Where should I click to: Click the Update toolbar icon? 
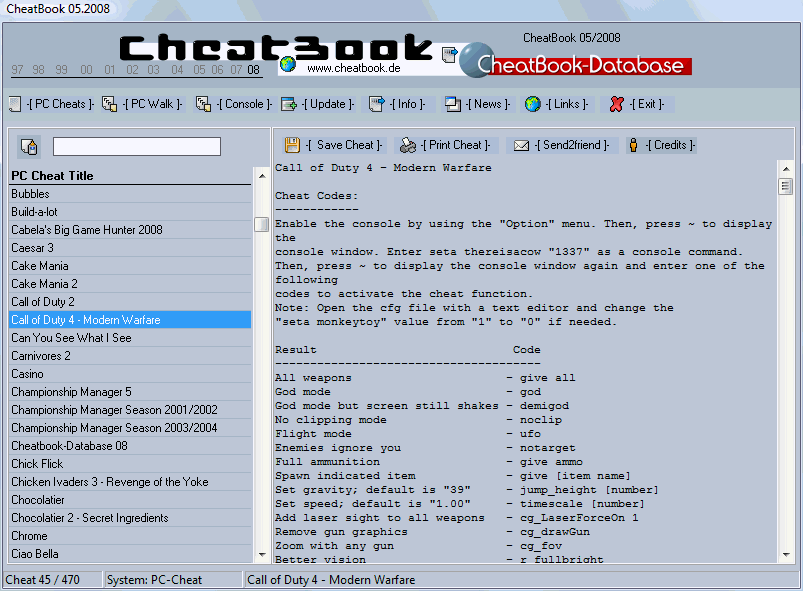(x=289, y=104)
